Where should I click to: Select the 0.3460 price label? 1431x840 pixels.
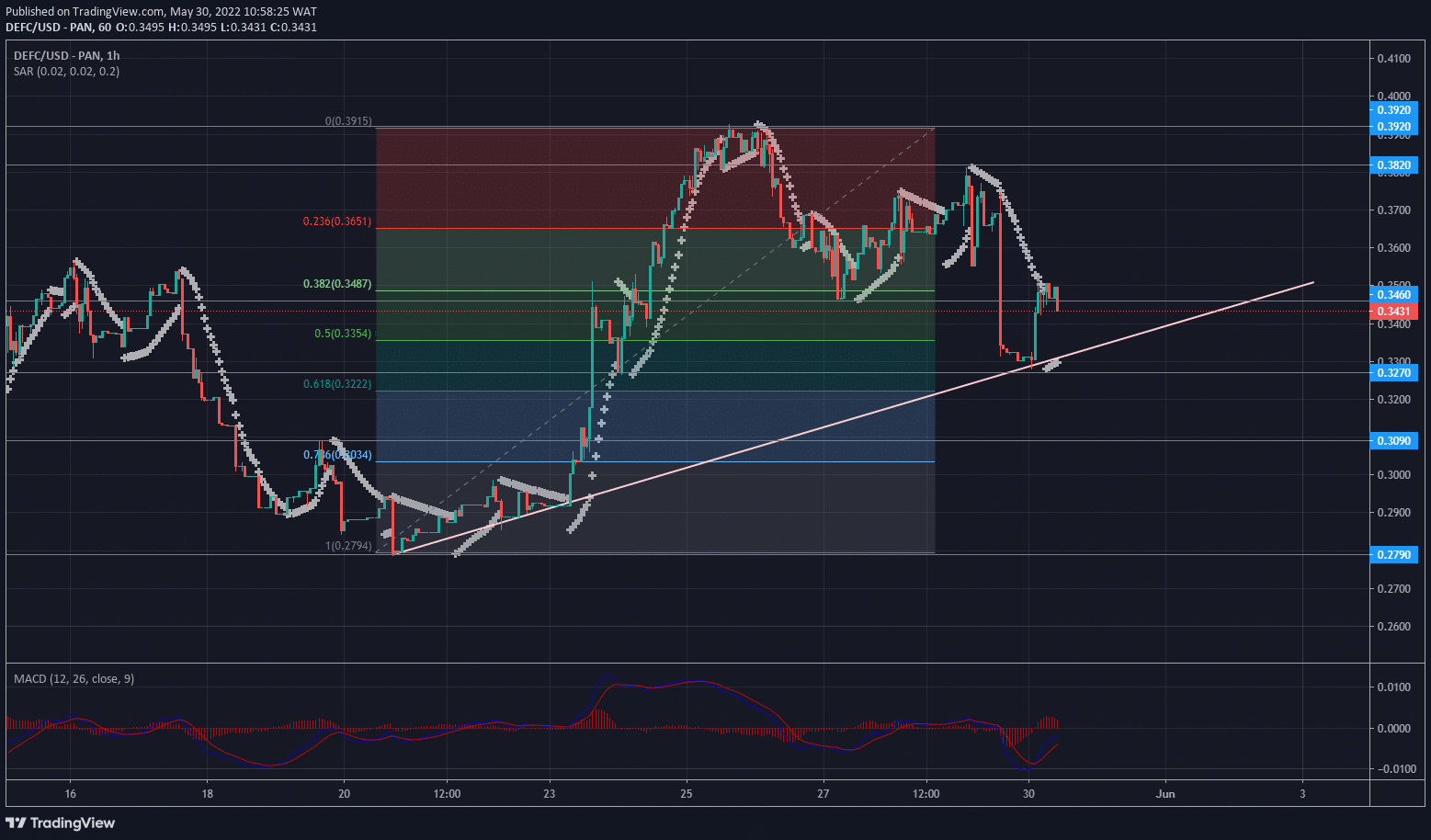(x=1393, y=295)
